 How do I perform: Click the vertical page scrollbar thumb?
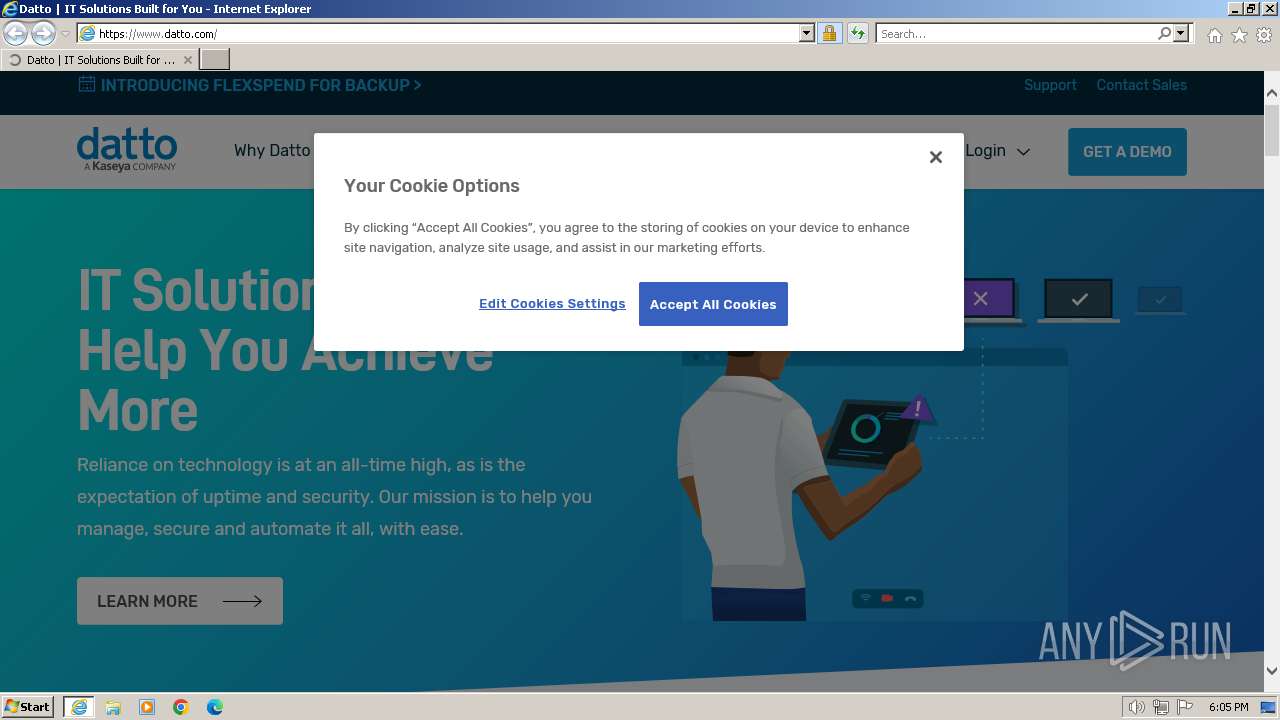1272,130
